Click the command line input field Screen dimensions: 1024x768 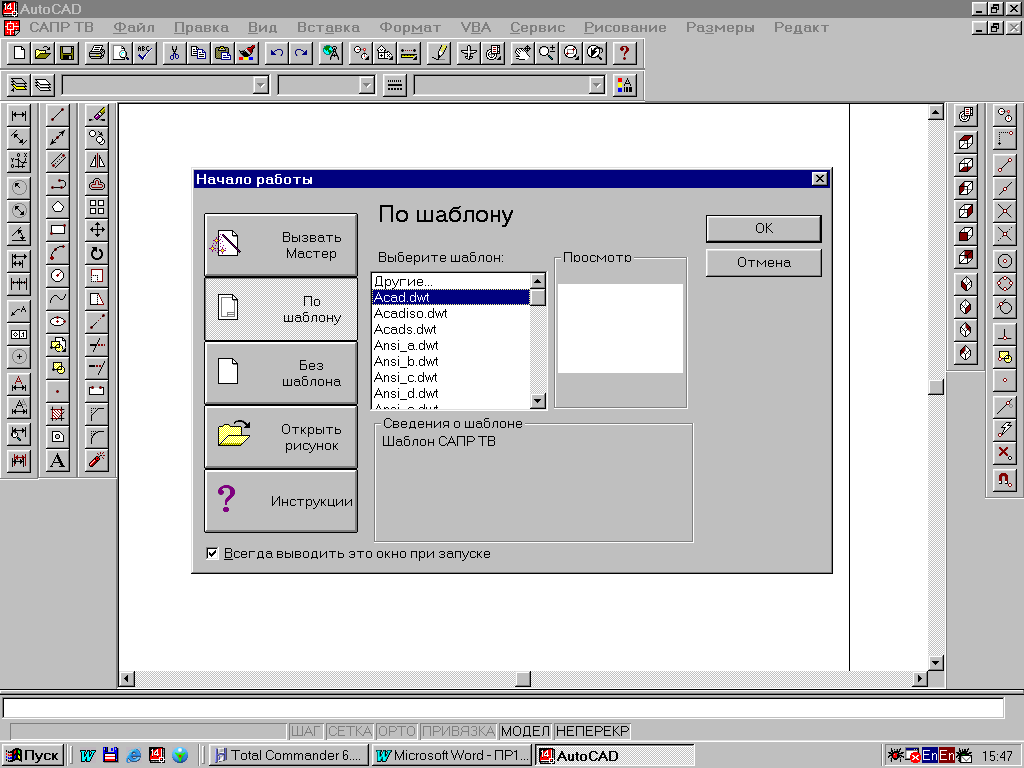click(x=503, y=708)
